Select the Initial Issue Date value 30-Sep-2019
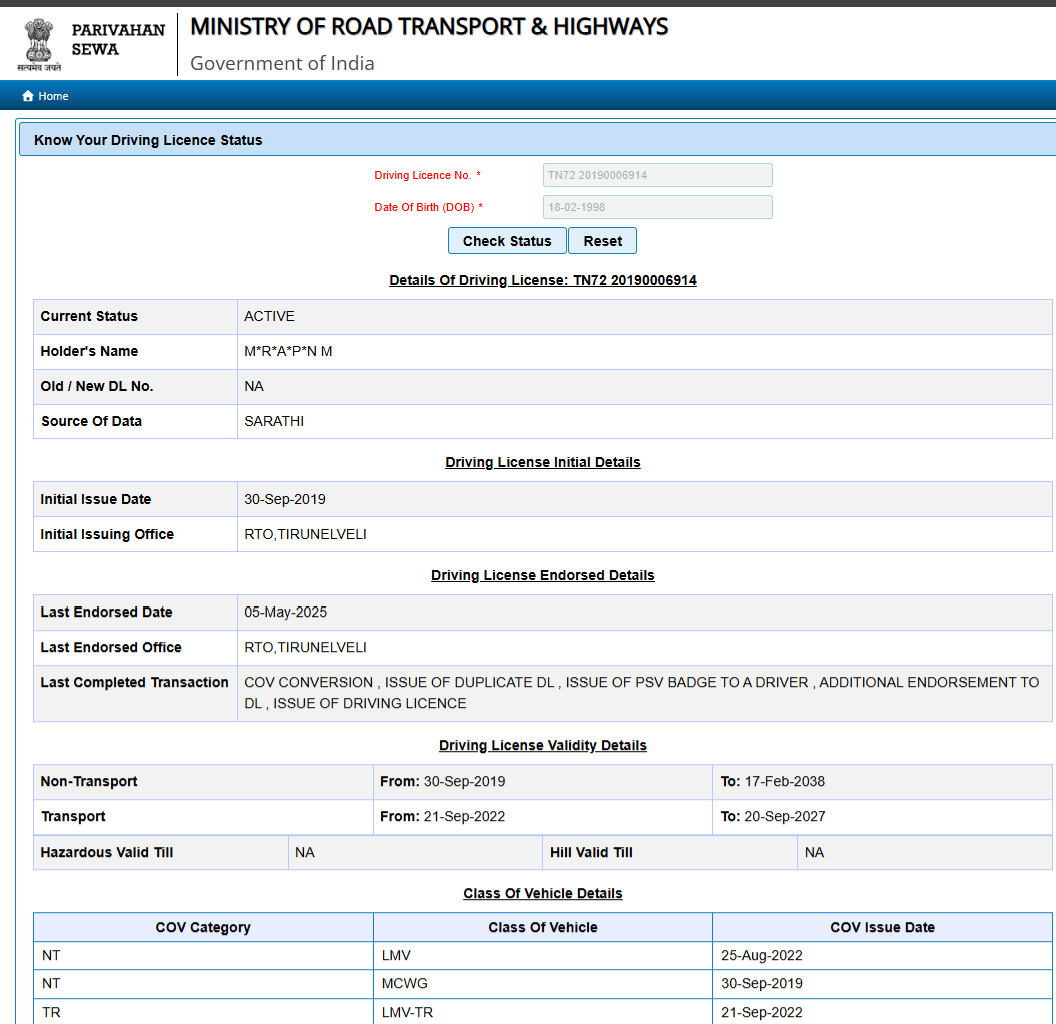This screenshot has width=1056, height=1024. click(285, 499)
